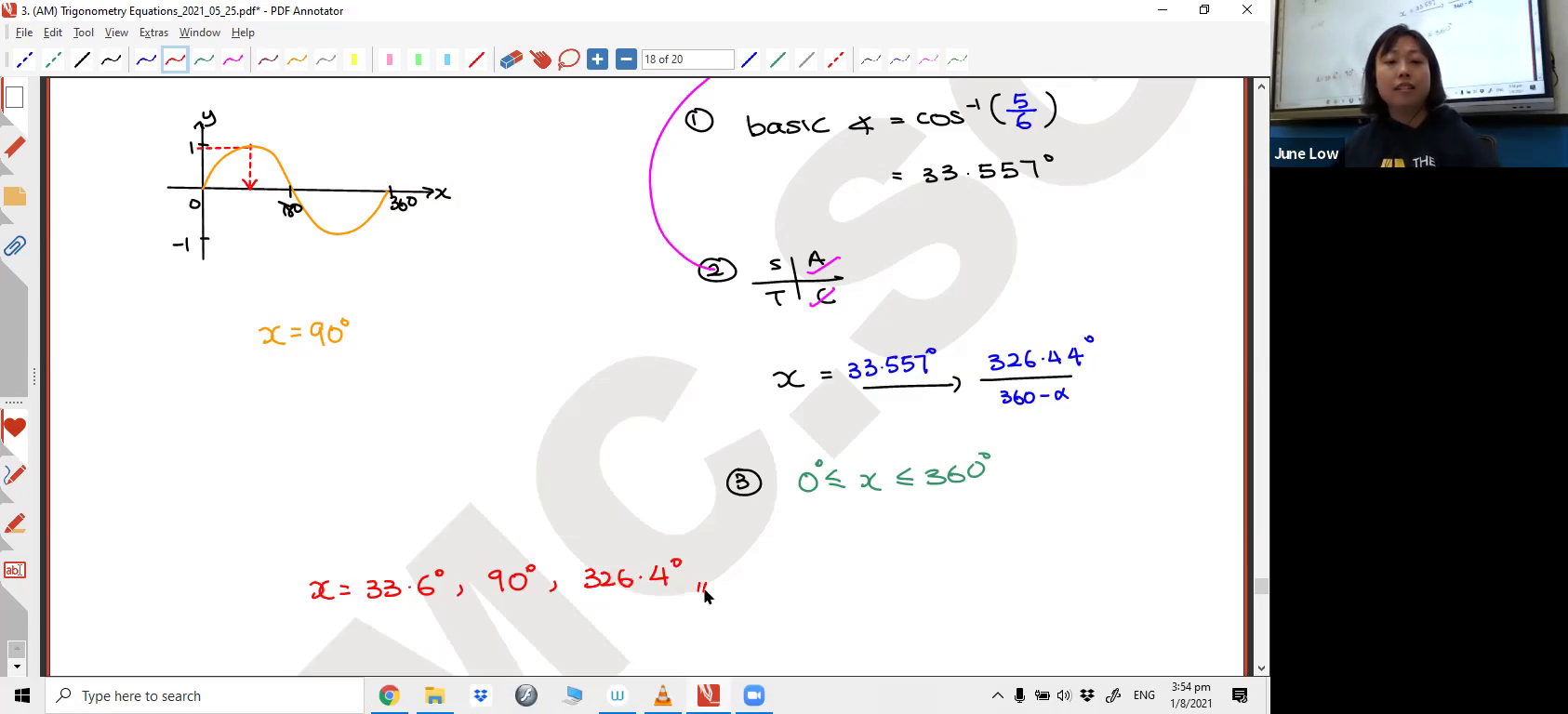Select the red dashed diagonal line tool

(x=835, y=59)
